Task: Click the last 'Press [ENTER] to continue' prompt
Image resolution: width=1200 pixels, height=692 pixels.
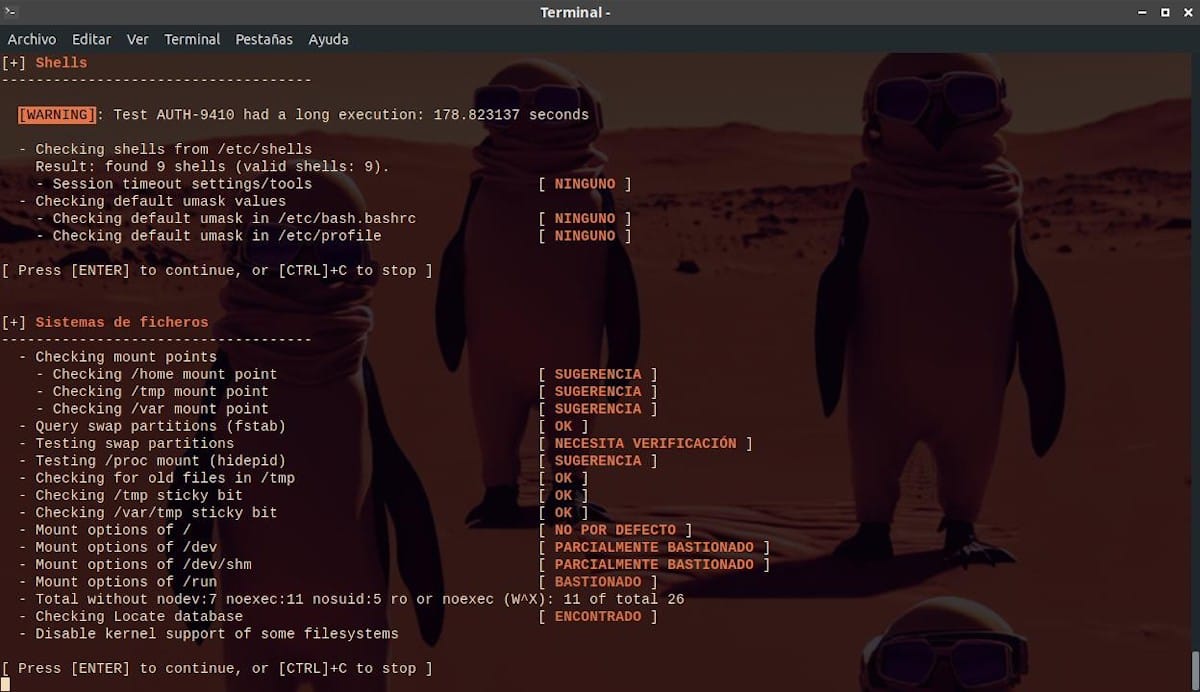Action: pos(217,668)
